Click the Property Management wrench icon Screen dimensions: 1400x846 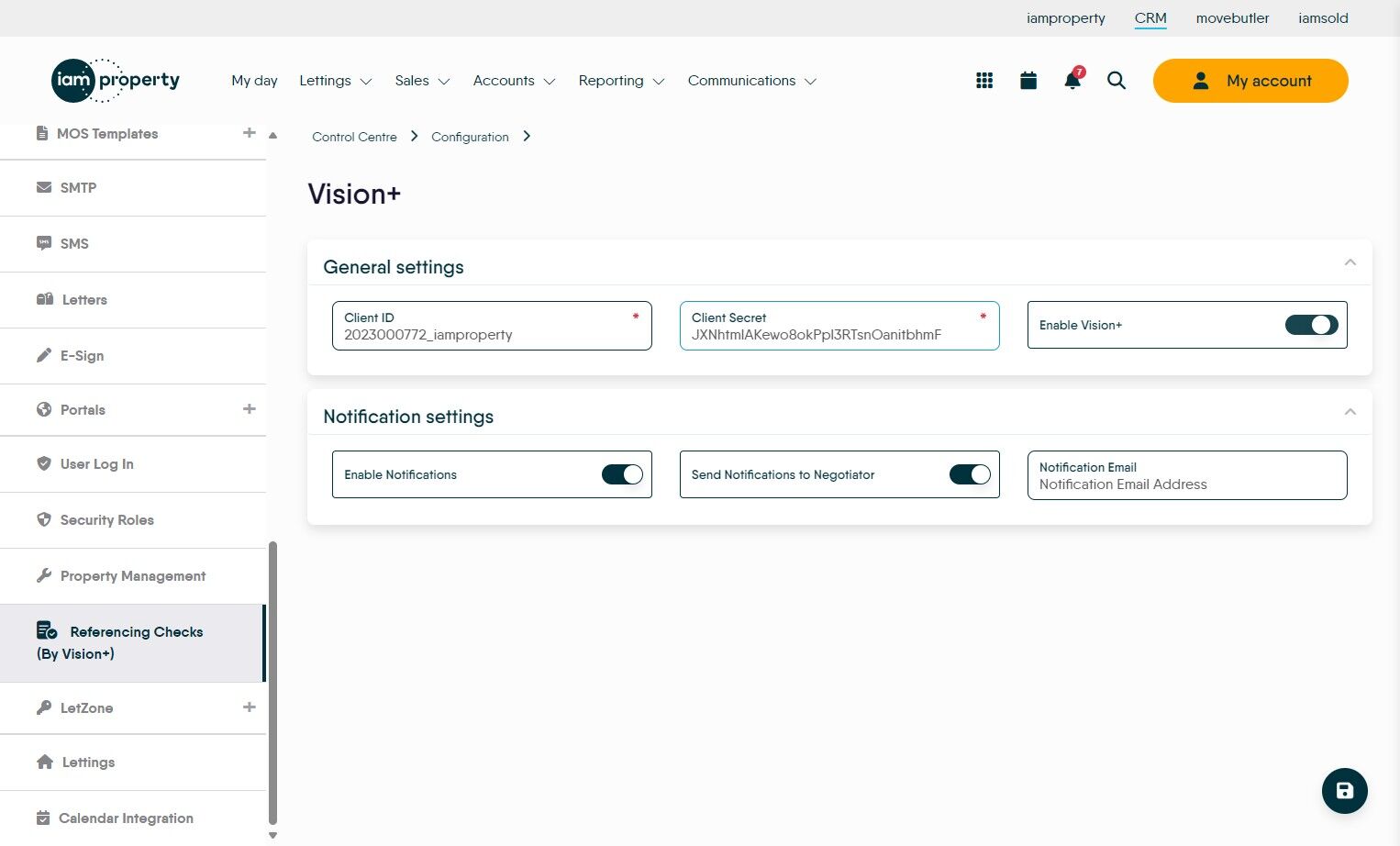43,575
